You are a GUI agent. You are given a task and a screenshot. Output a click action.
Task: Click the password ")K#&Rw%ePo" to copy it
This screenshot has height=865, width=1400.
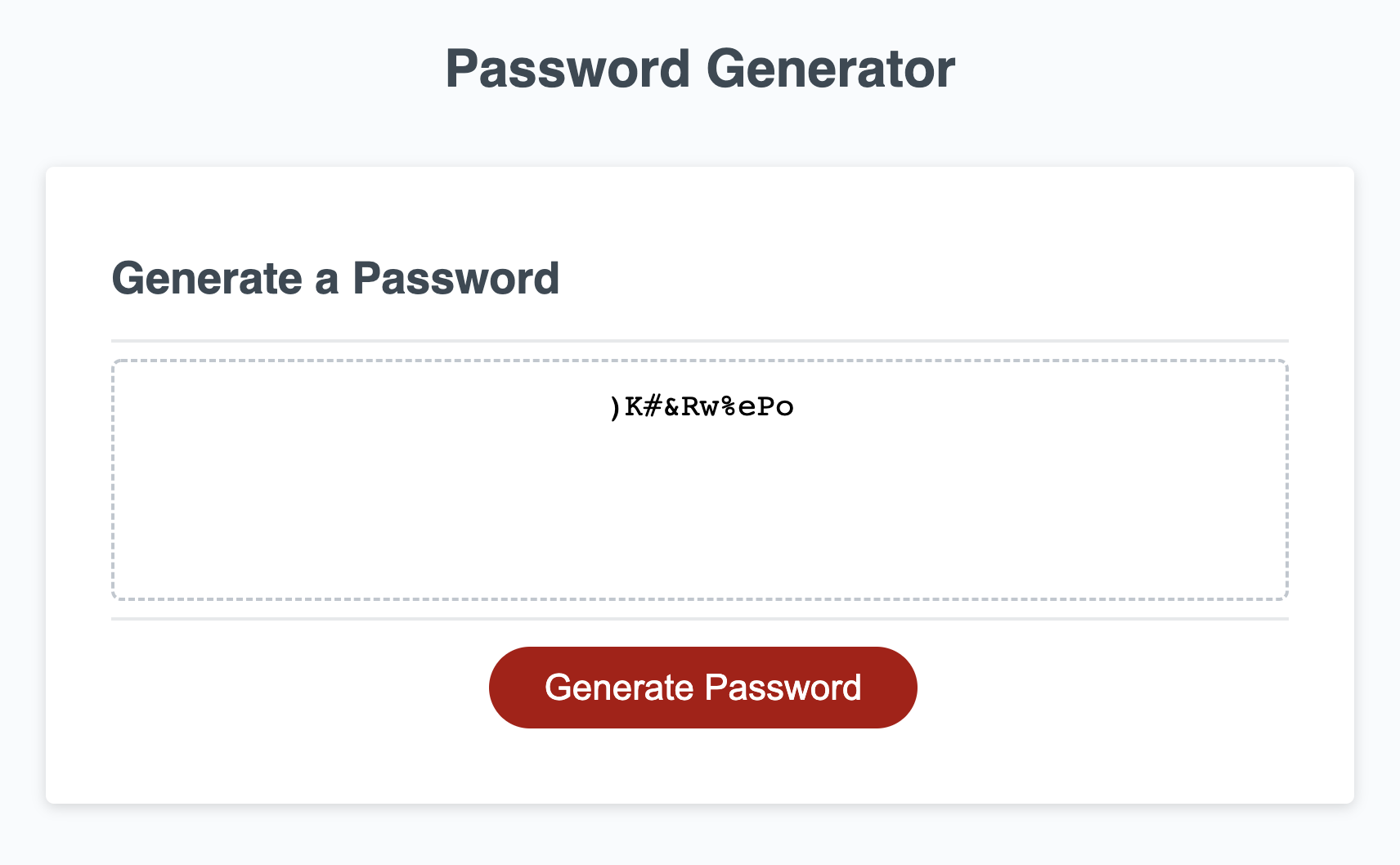coord(701,406)
